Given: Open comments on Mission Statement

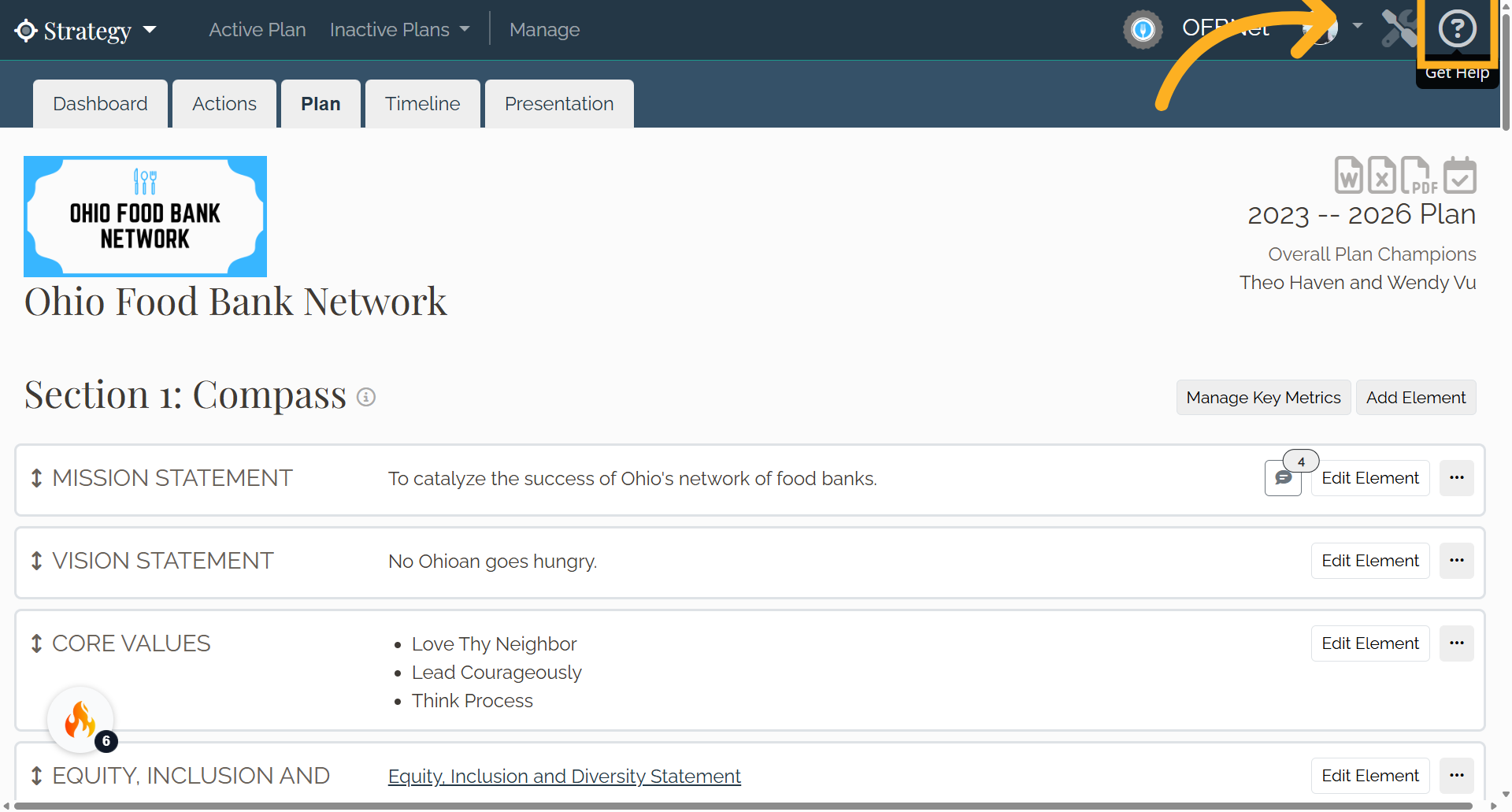Looking at the screenshot, I should tap(1283, 478).
